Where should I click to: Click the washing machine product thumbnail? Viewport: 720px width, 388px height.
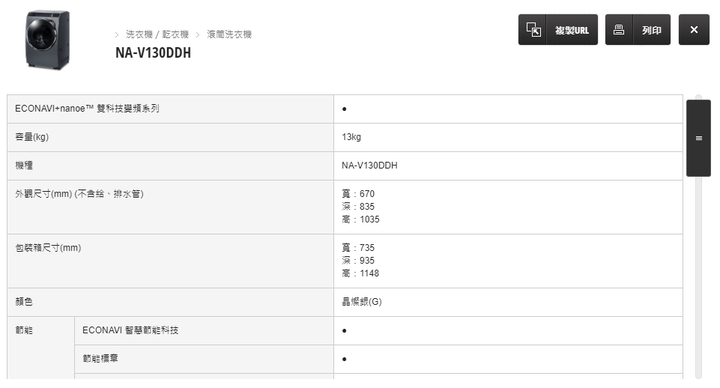pos(47,40)
